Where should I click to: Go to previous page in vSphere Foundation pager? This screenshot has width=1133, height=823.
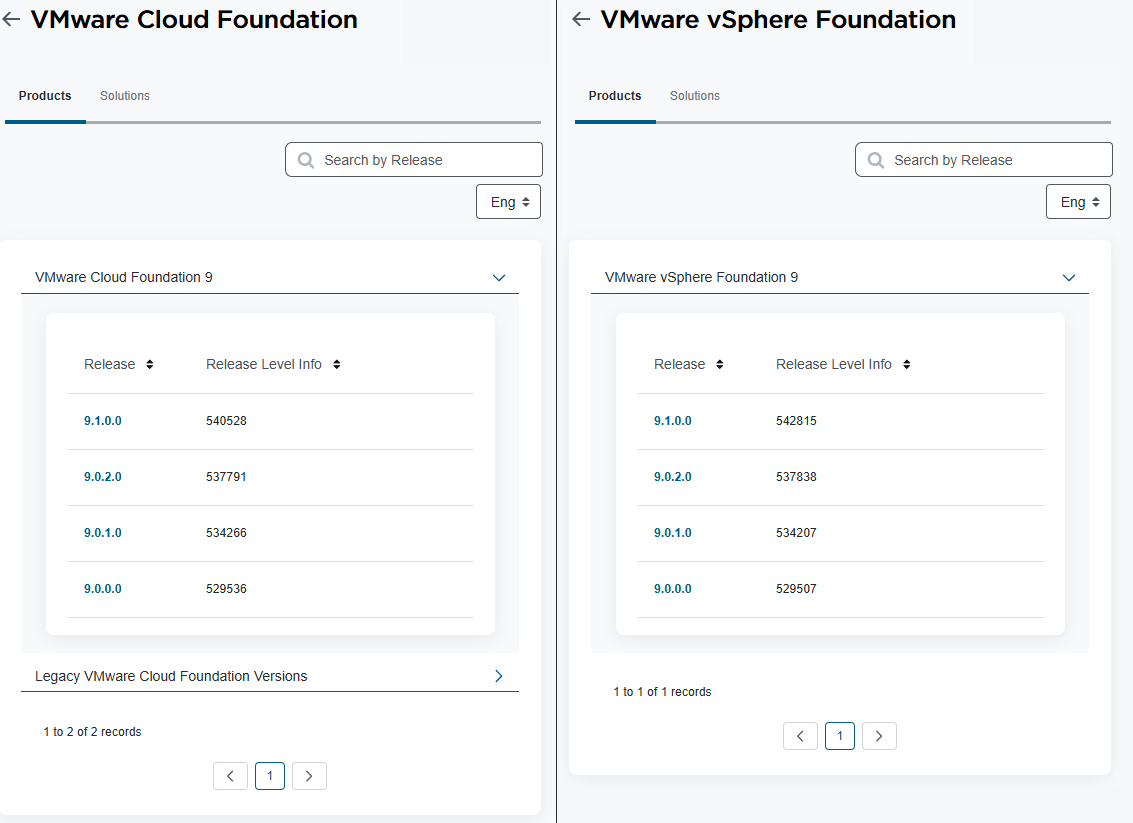801,736
